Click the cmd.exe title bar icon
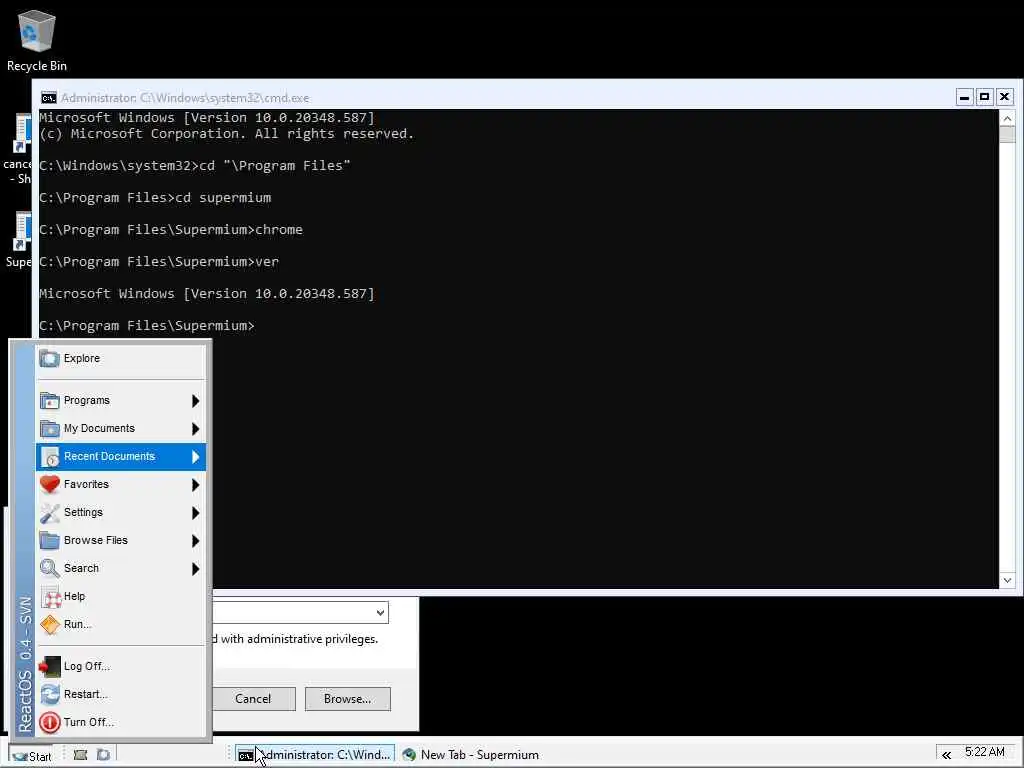This screenshot has height=768, width=1024. pos(48,98)
